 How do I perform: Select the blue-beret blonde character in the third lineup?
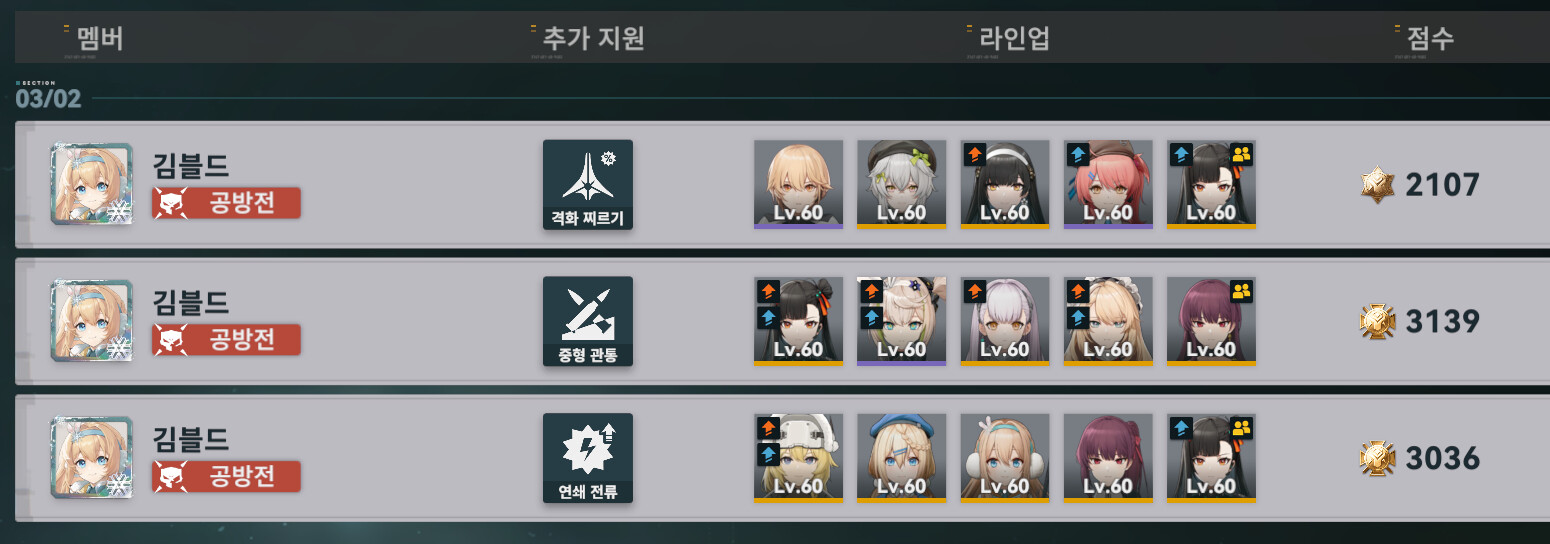pos(902,458)
